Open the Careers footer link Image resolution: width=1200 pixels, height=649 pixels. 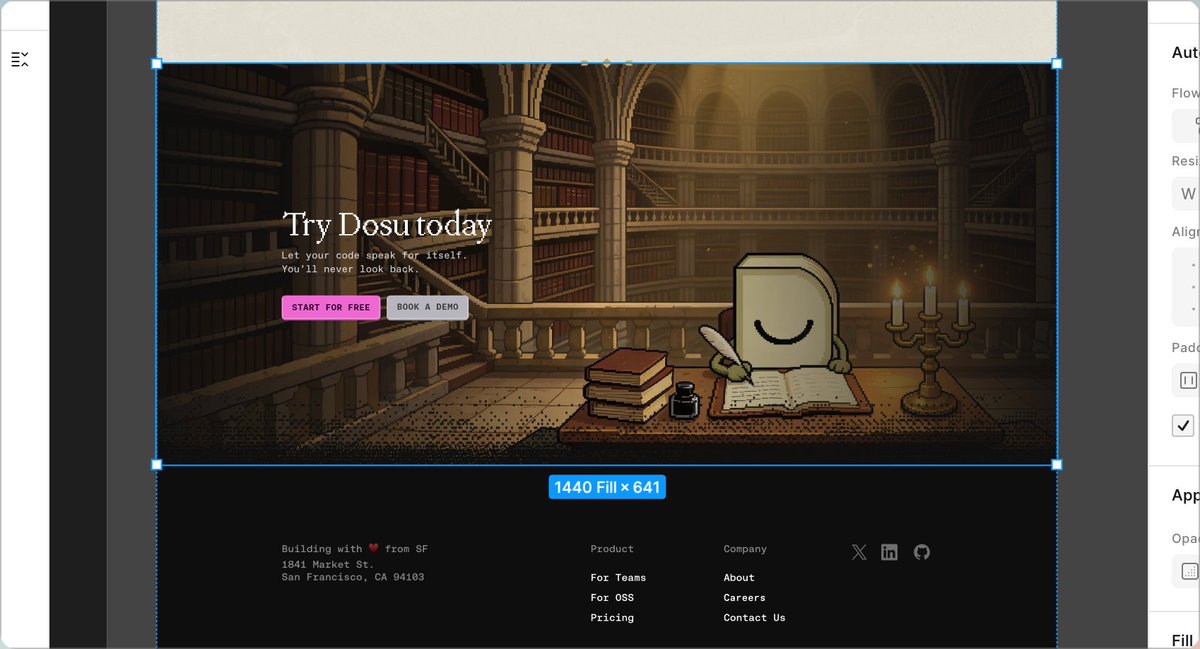coord(744,598)
